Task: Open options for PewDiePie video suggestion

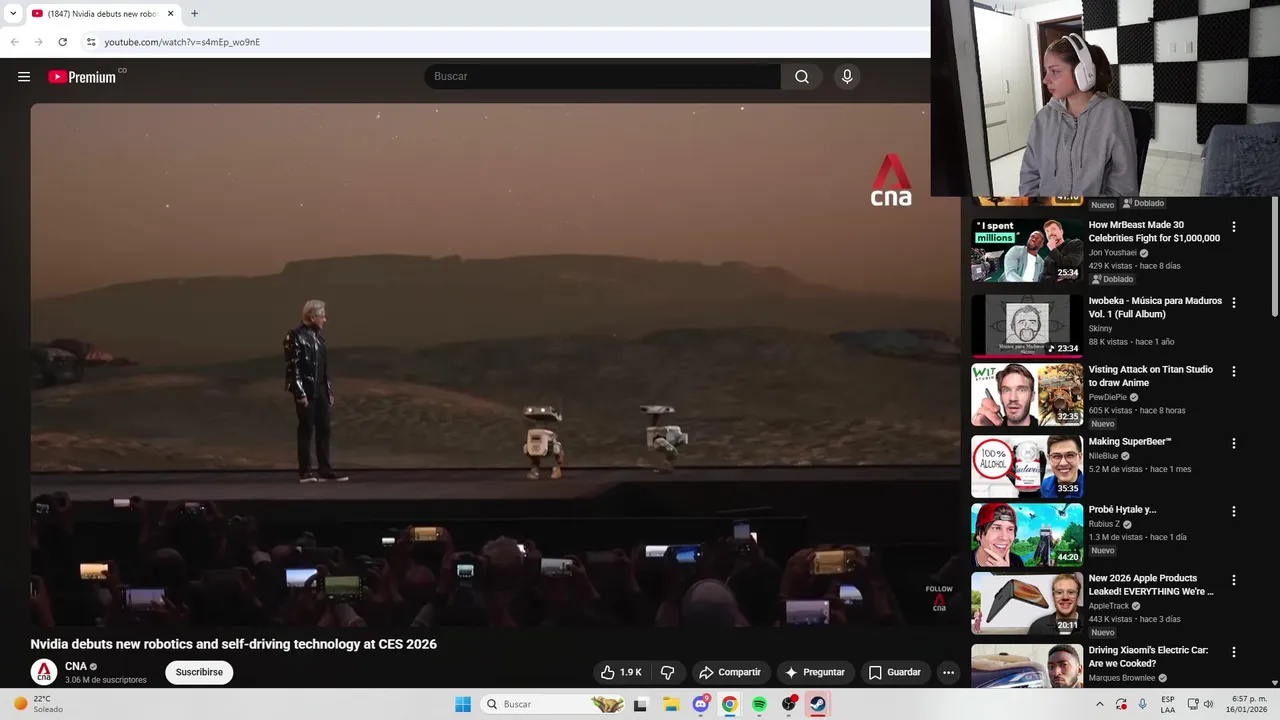Action: (x=1233, y=371)
